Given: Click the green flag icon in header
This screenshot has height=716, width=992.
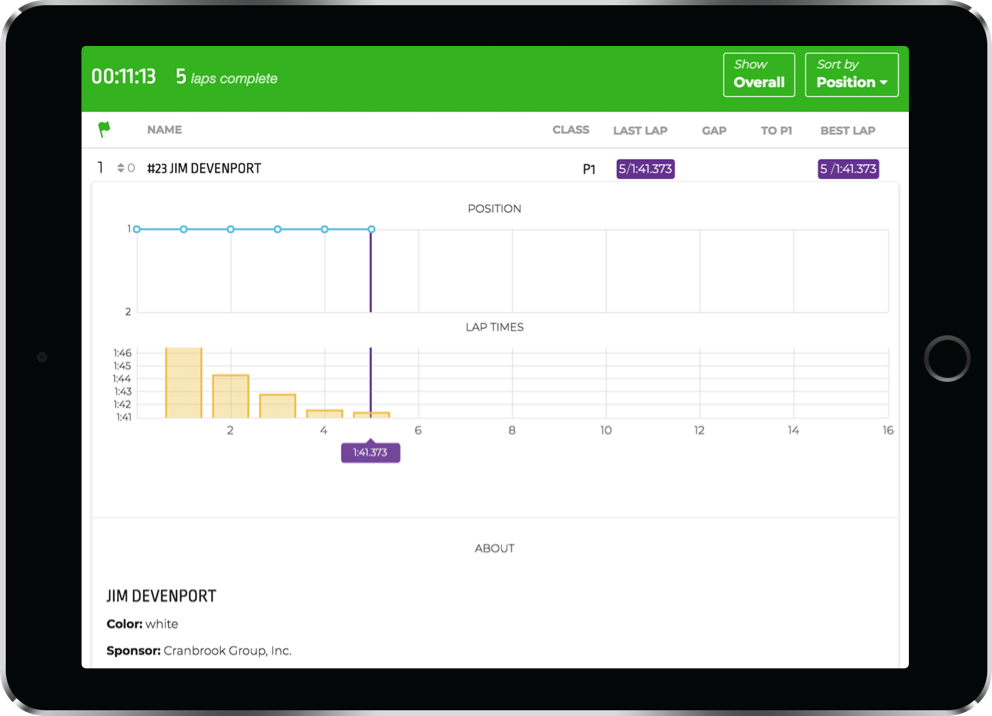Looking at the screenshot, I should (104, 129).
